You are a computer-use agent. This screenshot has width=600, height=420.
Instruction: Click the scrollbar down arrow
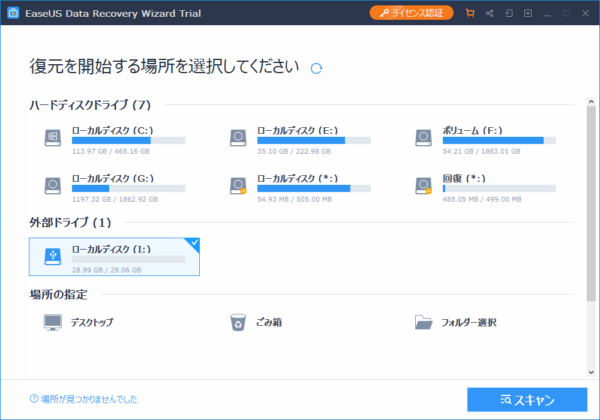click(x=591, y=372)
